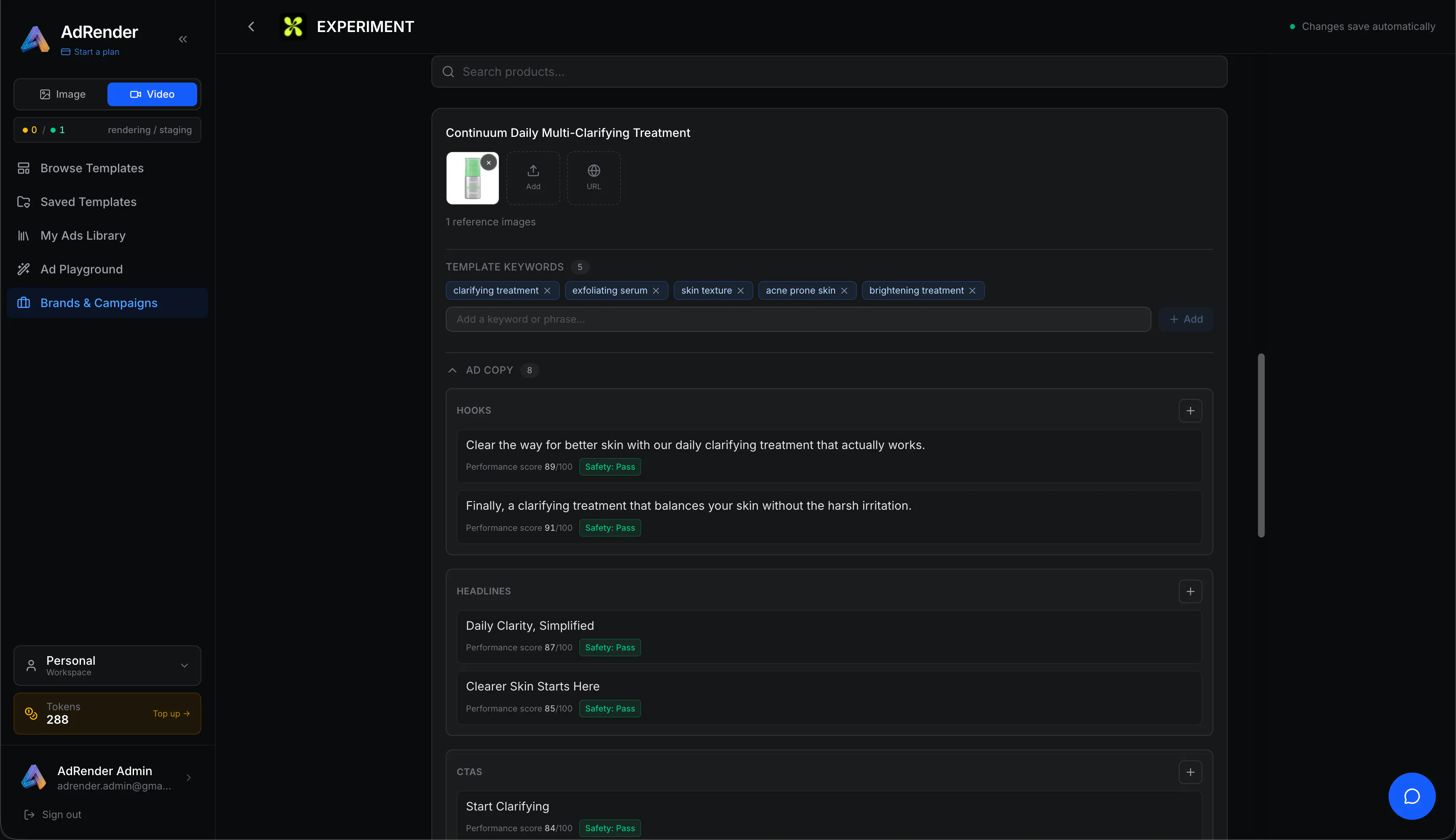Screen dimensions: 1456x840
Task: Open Brands & Campaigns
Action: click(x=107, y=303)
